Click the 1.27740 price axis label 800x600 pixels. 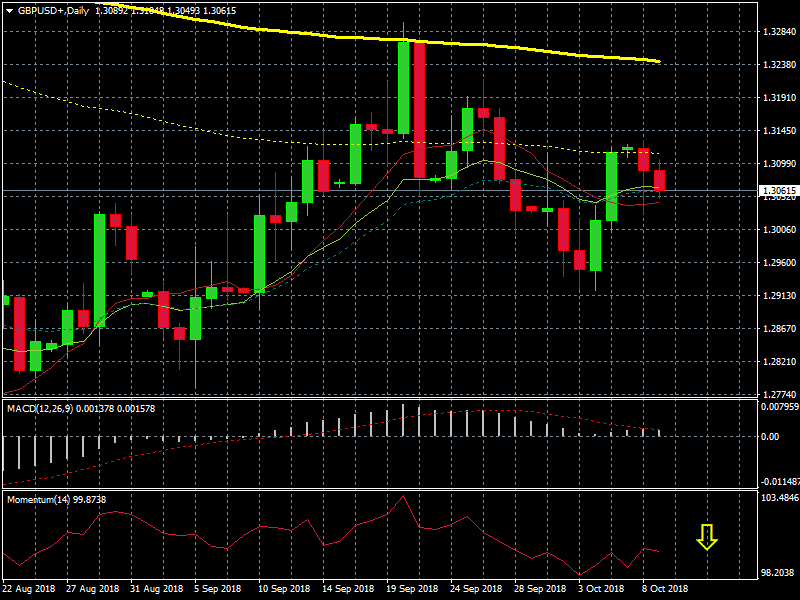point(778,395)
